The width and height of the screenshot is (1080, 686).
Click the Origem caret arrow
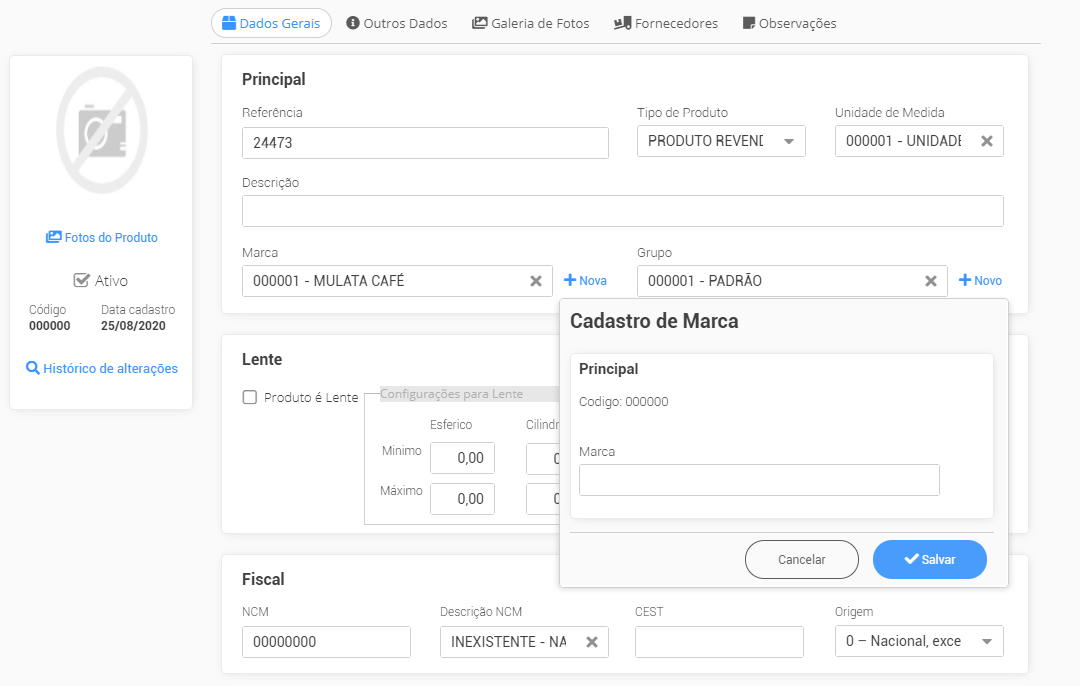(x=986, y=641)
